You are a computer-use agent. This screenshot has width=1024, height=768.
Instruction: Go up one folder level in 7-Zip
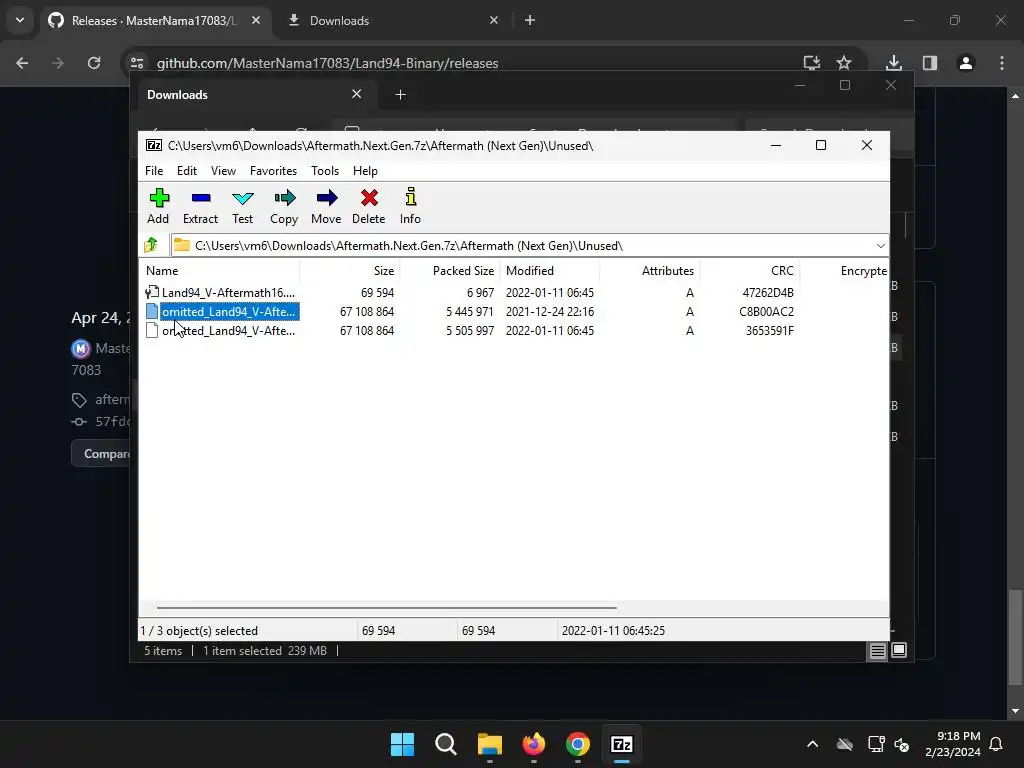[x=152, y=246]
